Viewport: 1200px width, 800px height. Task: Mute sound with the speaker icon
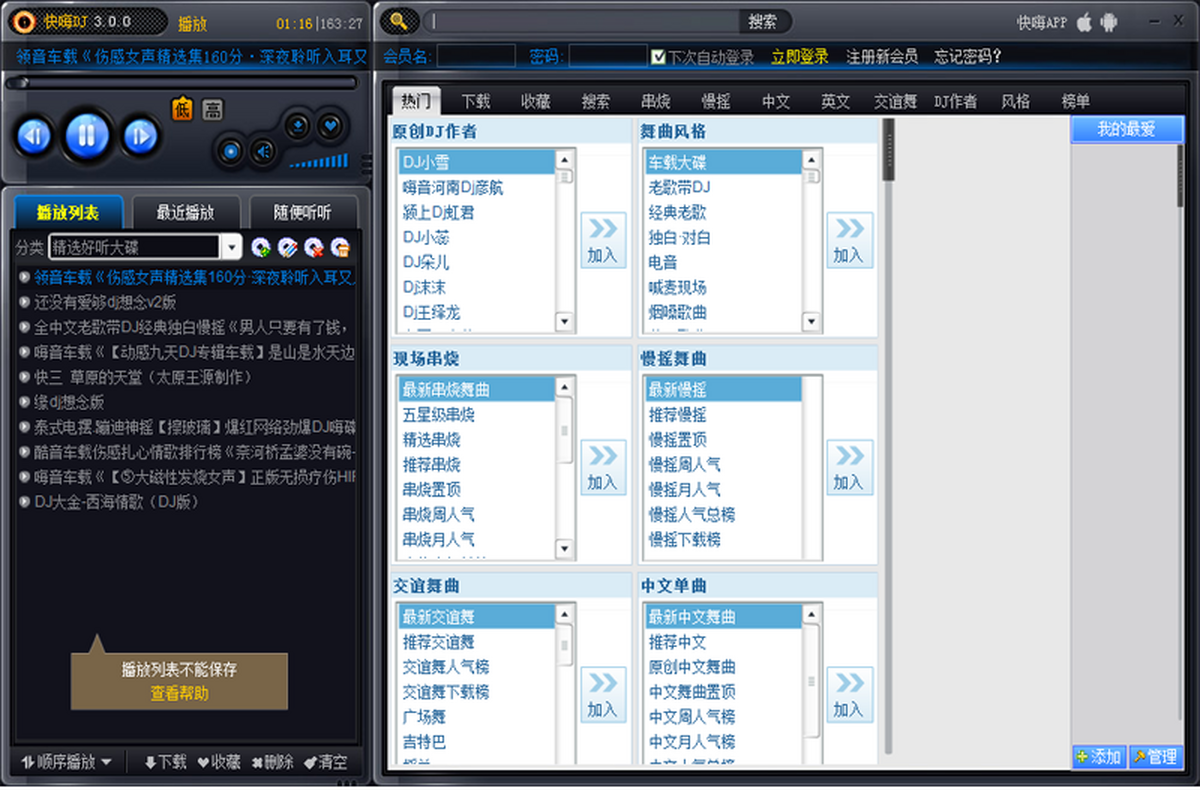(263, 151)
